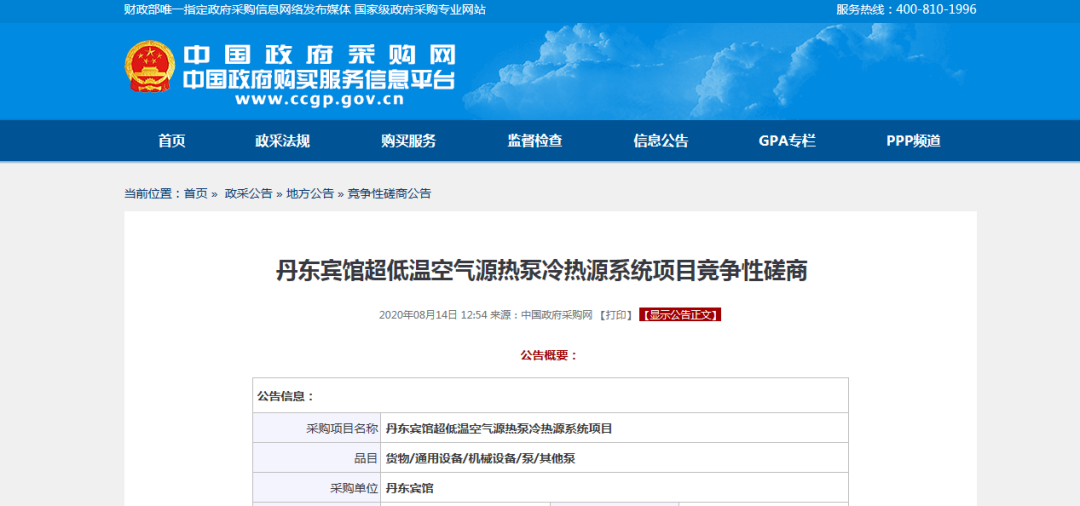The image size is (1080, 506).
Task: Click the 公告概要 heading
Action: (x=549, y=355)
